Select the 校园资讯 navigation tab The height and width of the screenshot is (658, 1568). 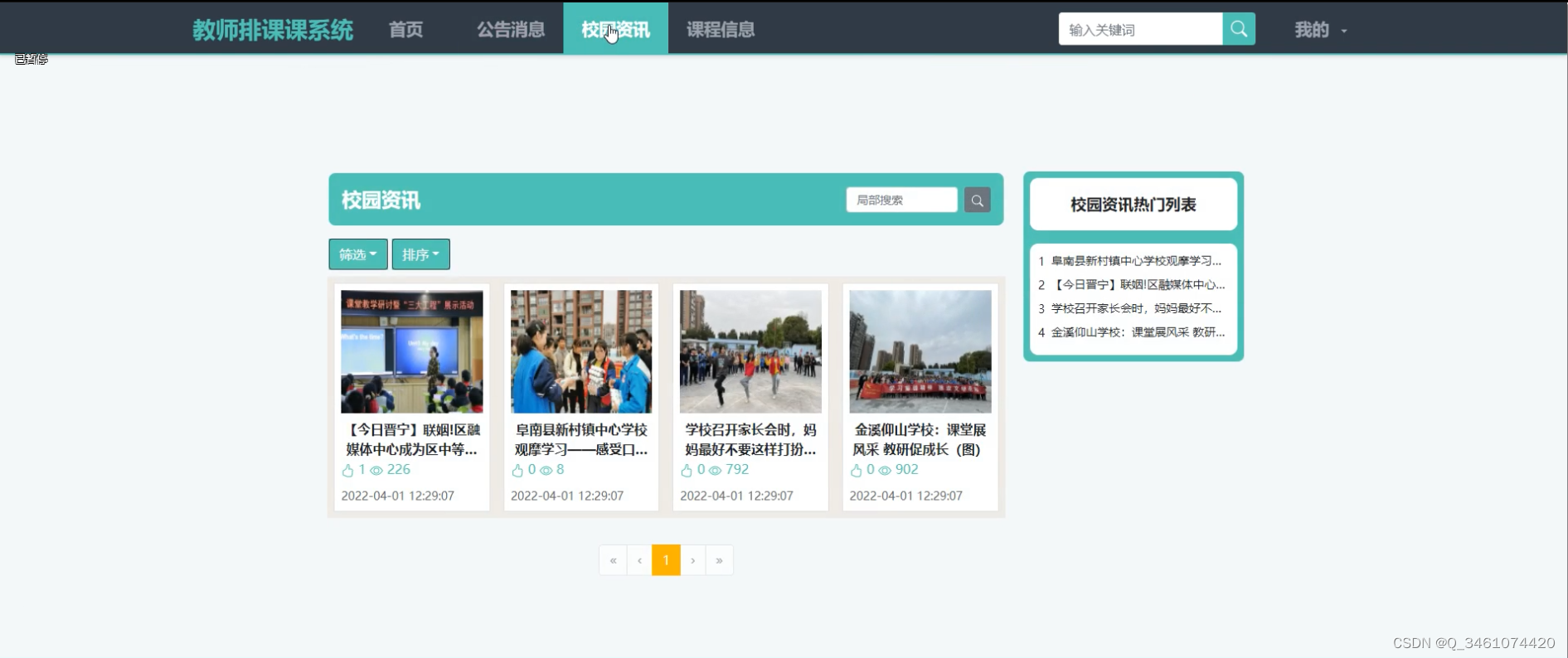615,29
